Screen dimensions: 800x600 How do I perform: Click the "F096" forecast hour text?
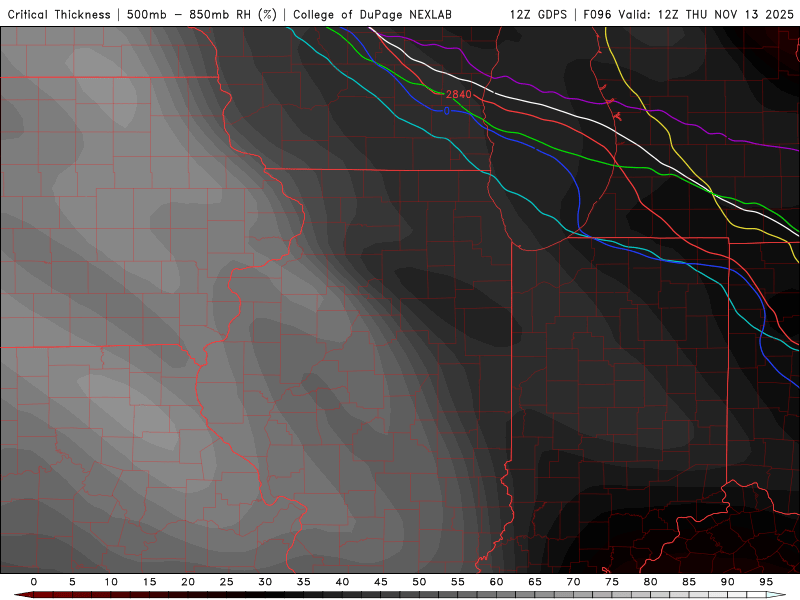pyautogui.click(x=598, y=15)
